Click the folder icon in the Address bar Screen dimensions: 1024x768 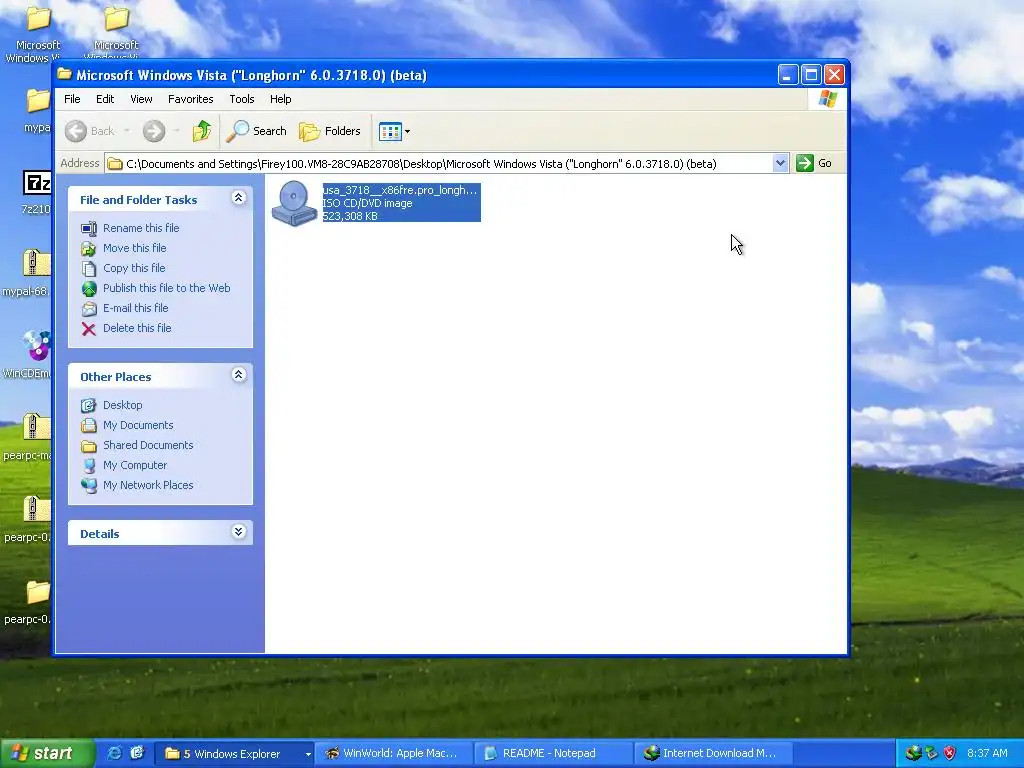coord(115,163)
